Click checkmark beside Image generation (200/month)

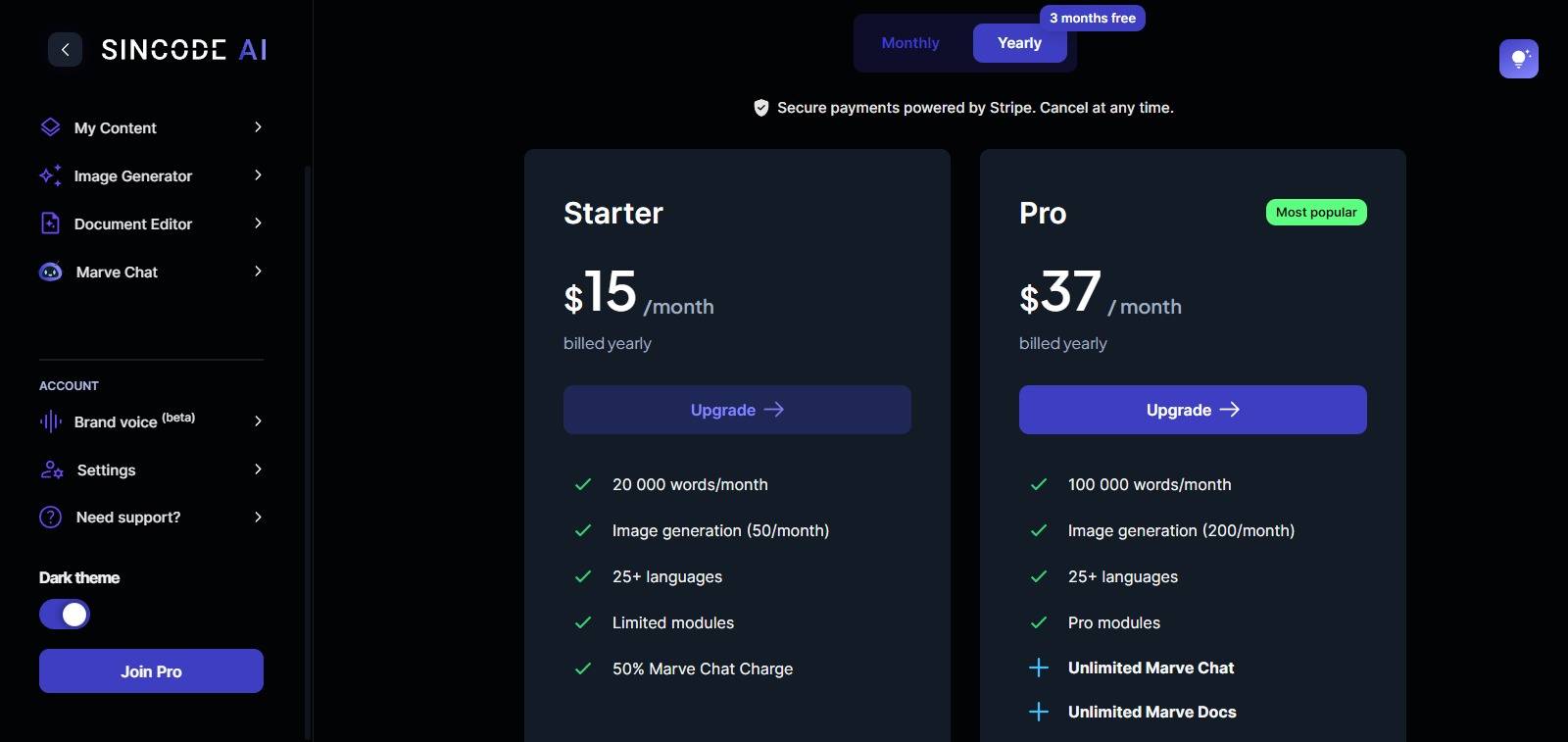pos(1039,530)
